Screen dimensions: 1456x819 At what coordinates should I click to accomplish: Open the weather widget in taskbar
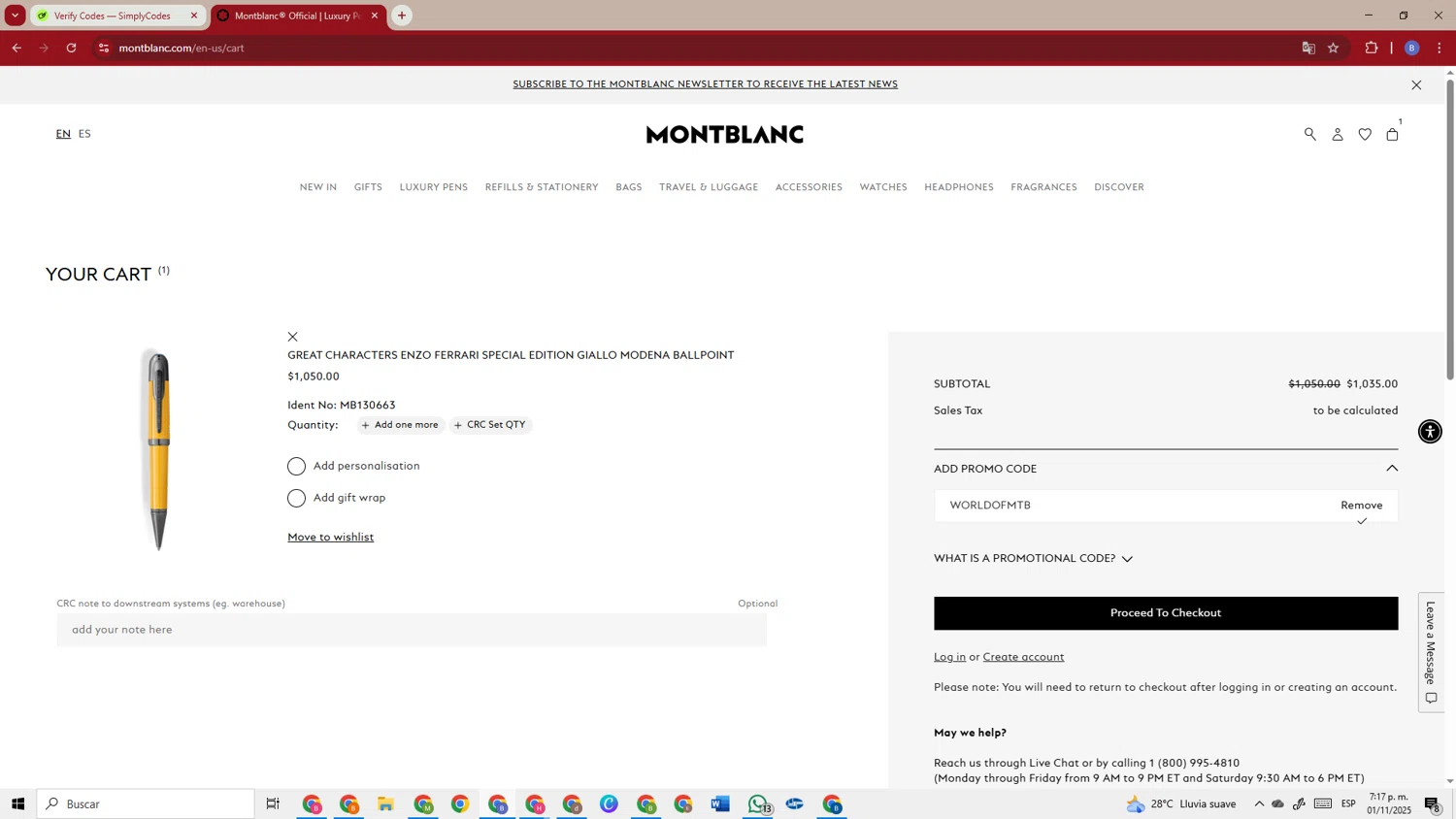[1181, 803]
